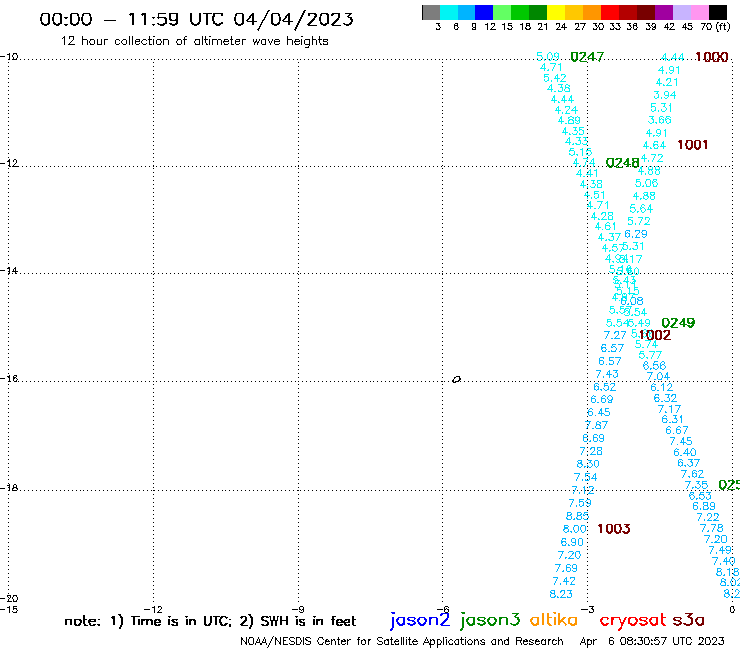Viewport: 740px width, 650px height.
Task: Click the cryosat satellite legend label
Action: (x=632, y=620)
